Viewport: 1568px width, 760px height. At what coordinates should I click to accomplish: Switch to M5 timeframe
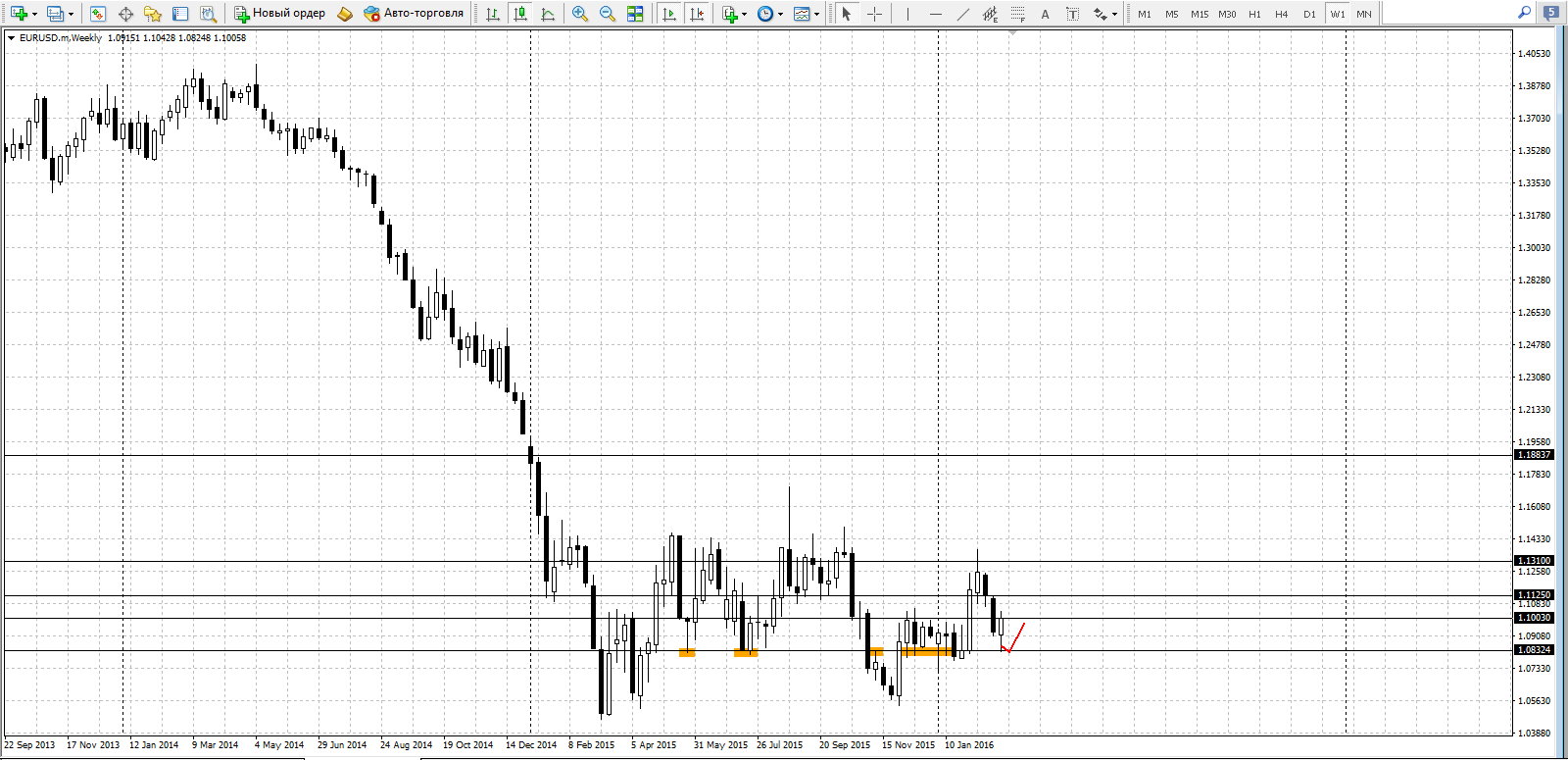point(1172,14)
